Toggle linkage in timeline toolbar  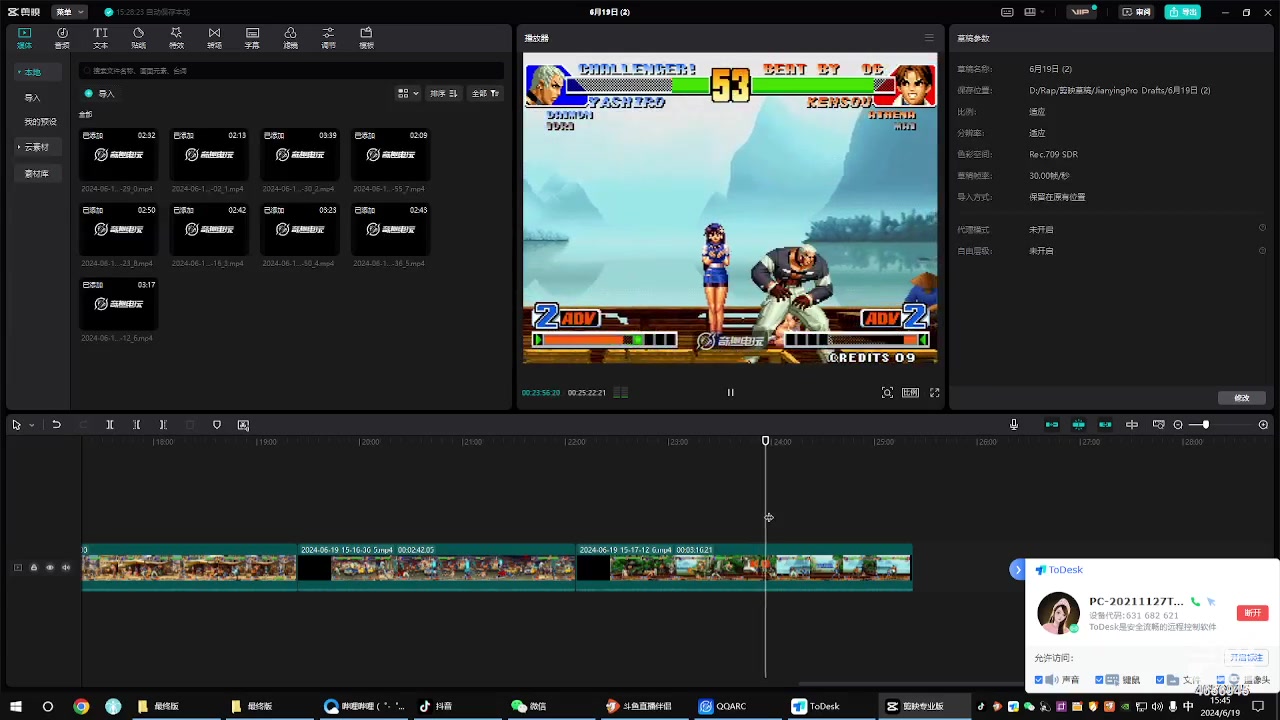(x=1105, y=425)
